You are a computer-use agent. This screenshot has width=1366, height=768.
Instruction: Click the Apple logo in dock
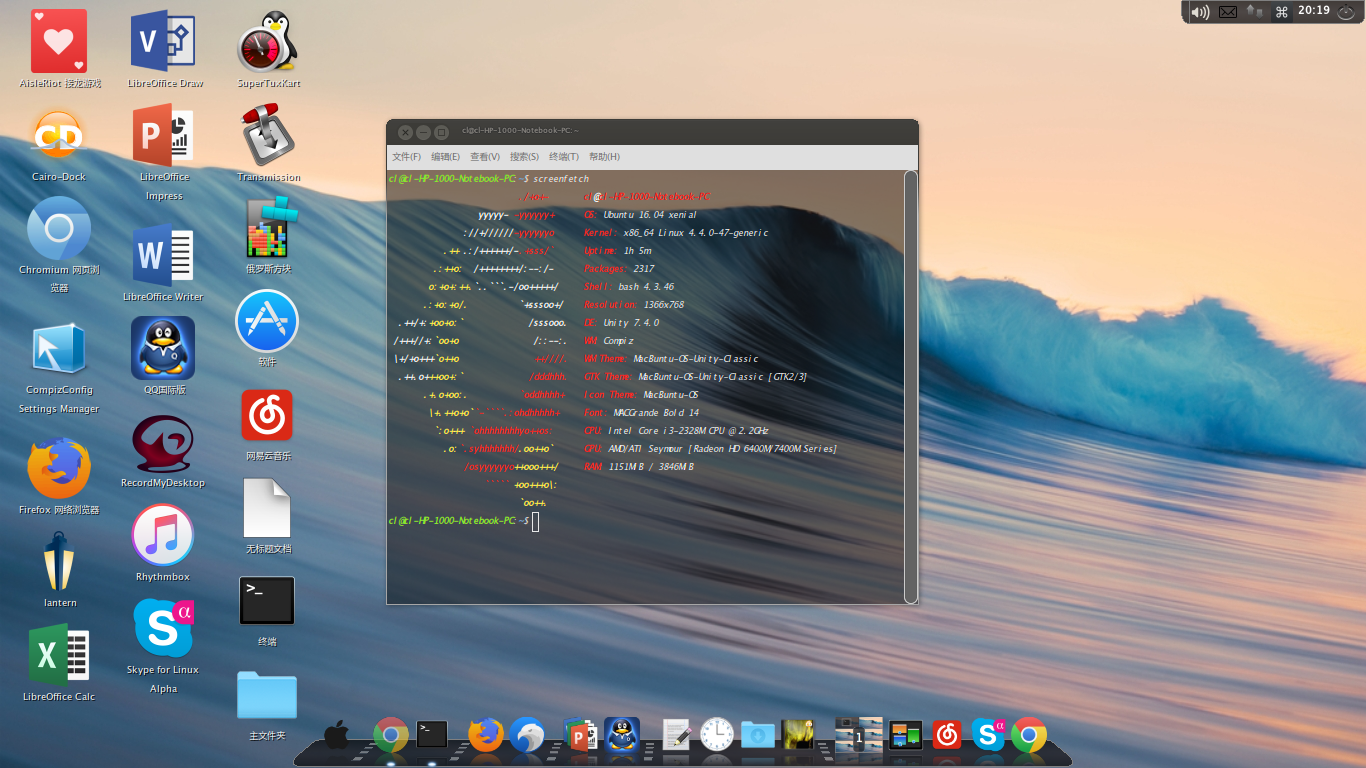(337, 734)
